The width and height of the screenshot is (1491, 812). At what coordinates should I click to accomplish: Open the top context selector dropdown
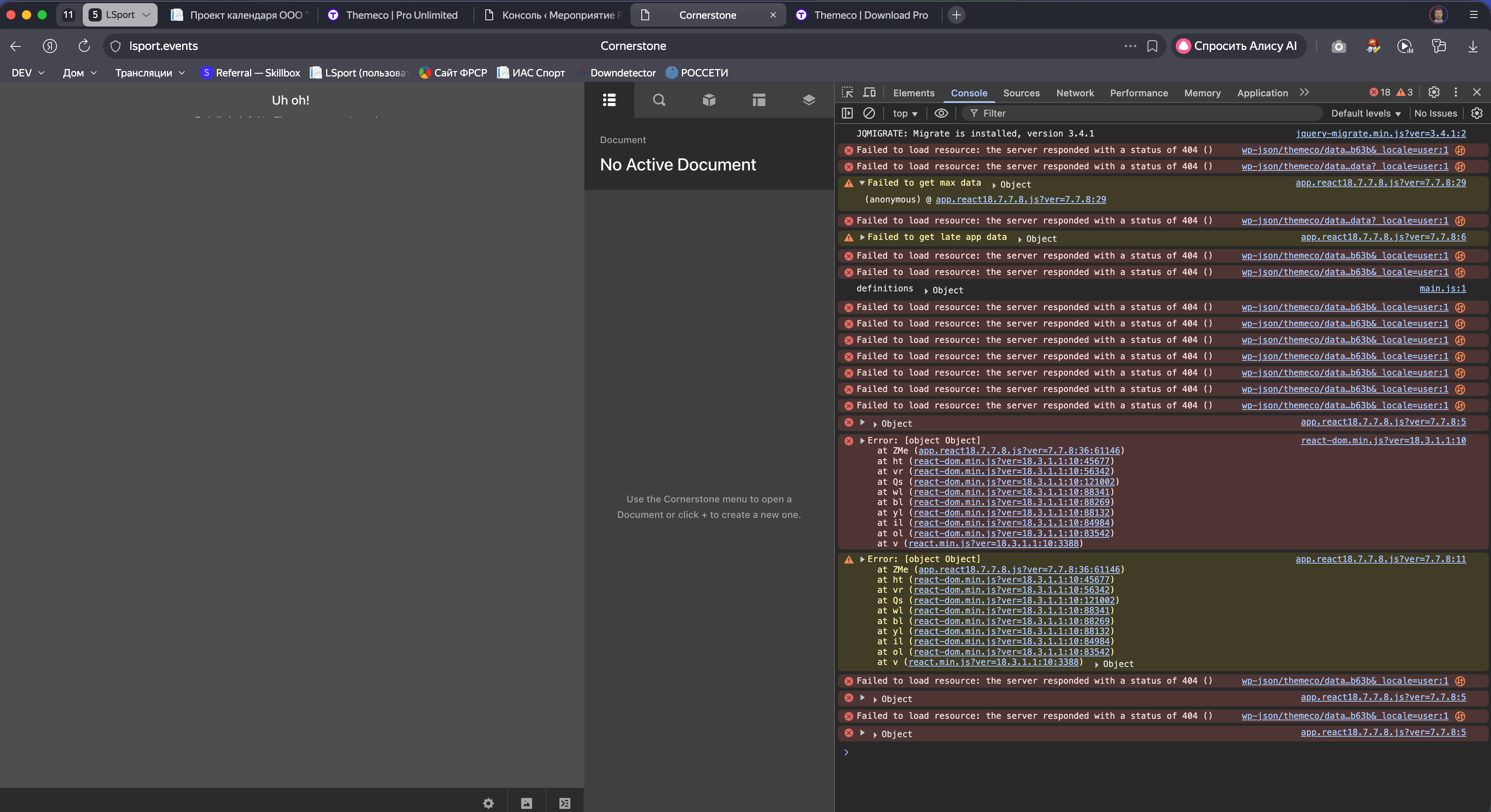(905, 113)
